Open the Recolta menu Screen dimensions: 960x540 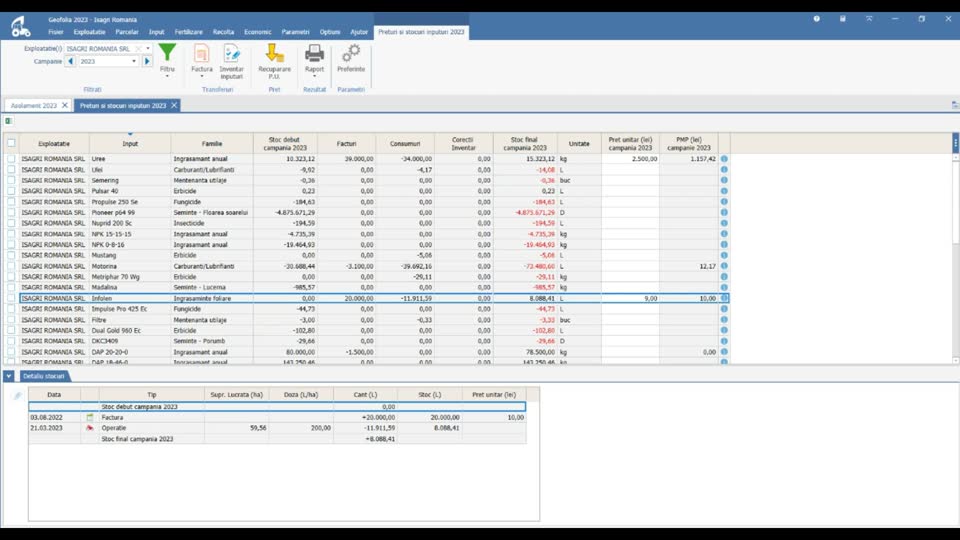tap(223, 32)
